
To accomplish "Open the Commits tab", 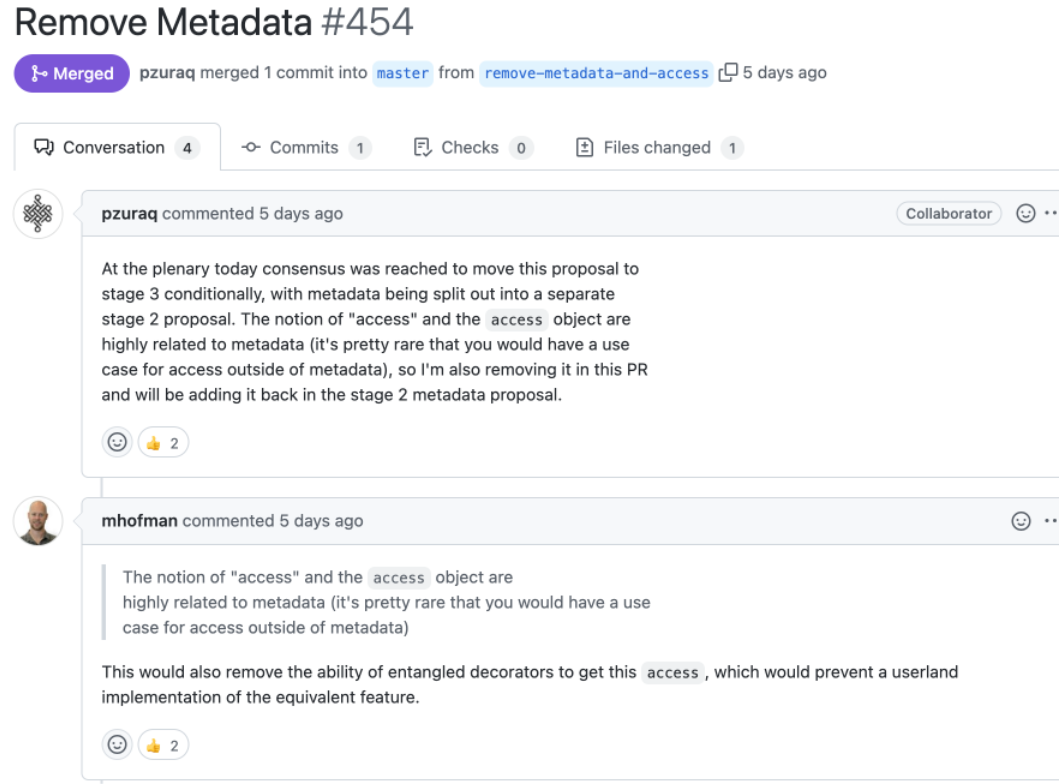I will click(305, 148).
